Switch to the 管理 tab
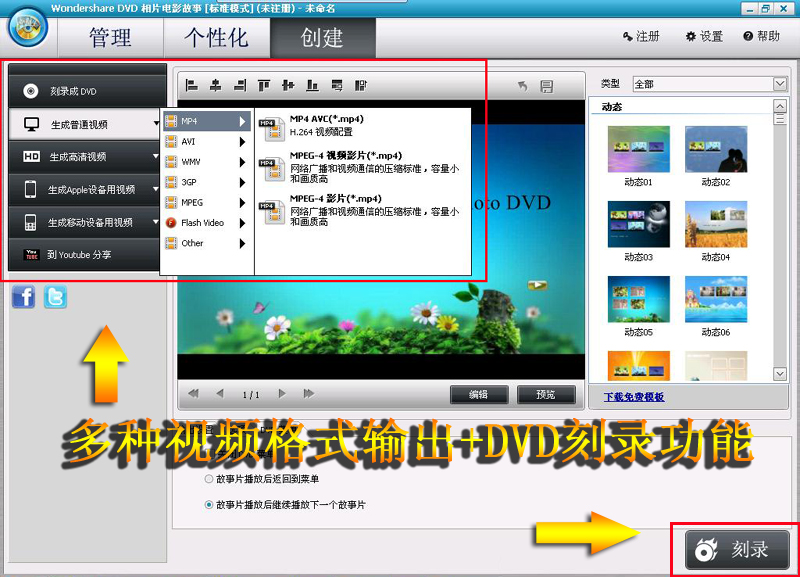 (x=110, y=38)
